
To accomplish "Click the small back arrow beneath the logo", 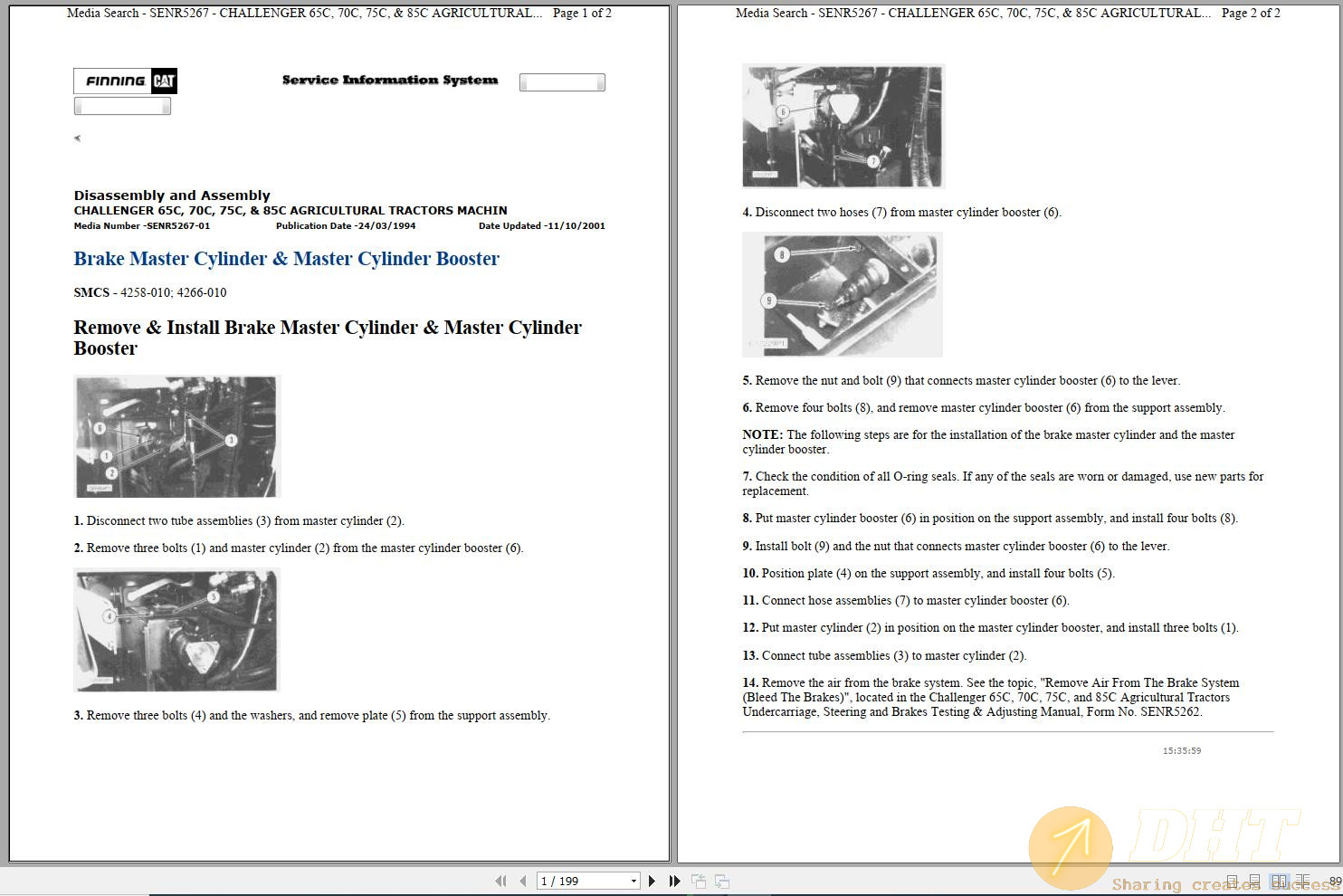I will (77, 138).
